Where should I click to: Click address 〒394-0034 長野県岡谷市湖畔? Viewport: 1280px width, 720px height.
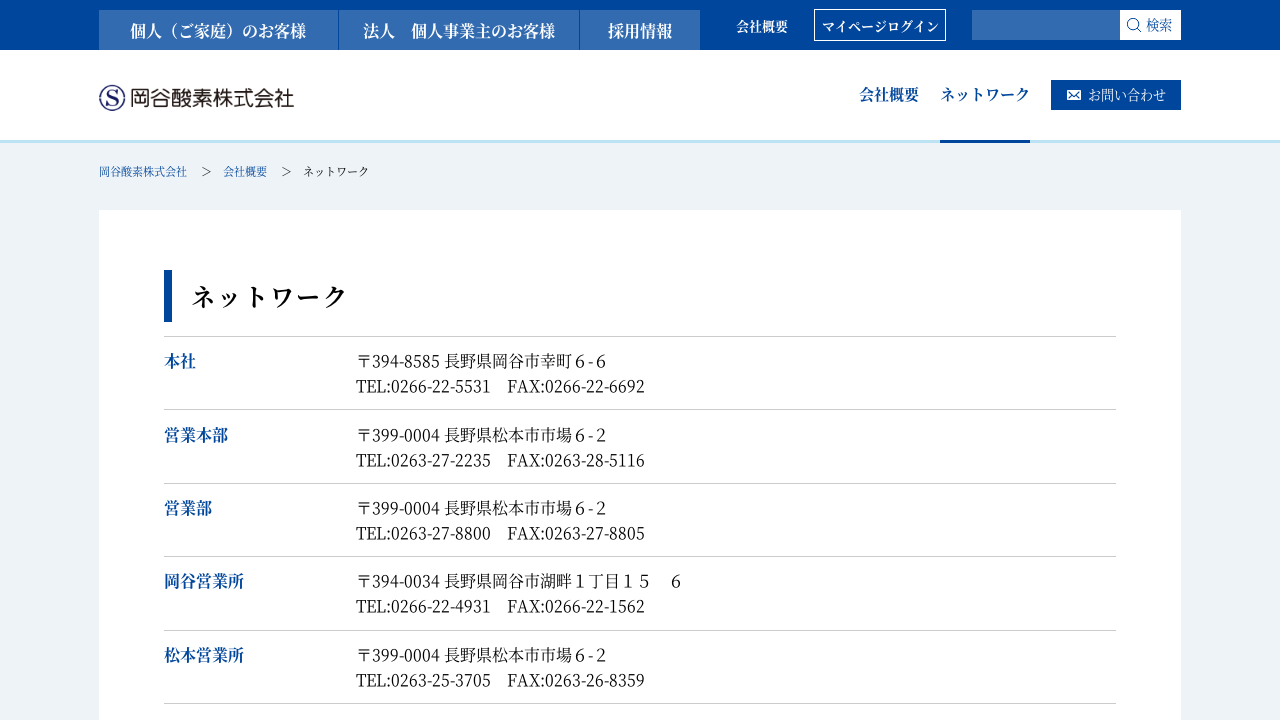point(519,581)
